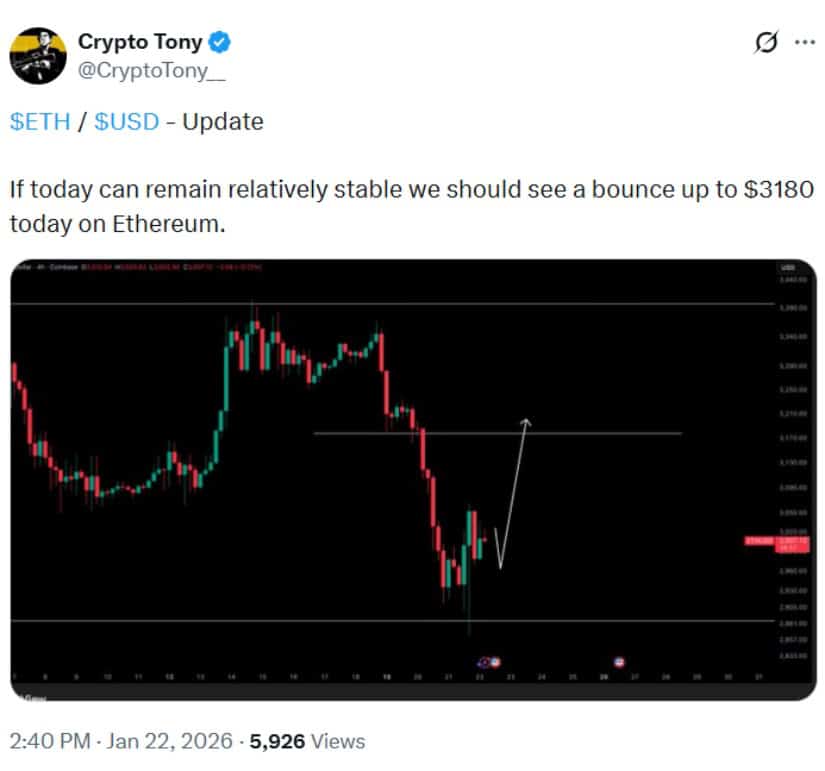The width and height of the screenshot is (825, 771).
Task: Click the blue verified badge
Action: point(221,42)
